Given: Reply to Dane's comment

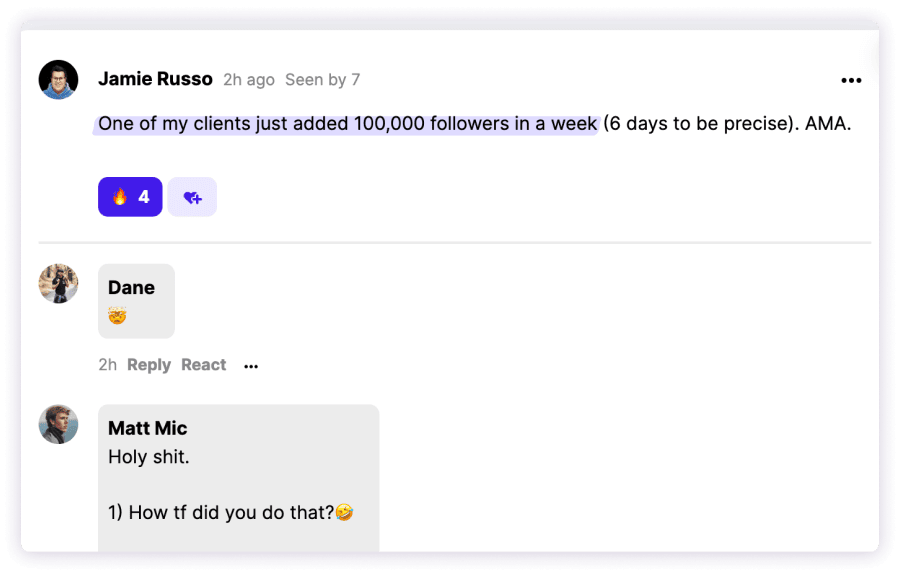Looking at the screenshot, I should 149,365.
